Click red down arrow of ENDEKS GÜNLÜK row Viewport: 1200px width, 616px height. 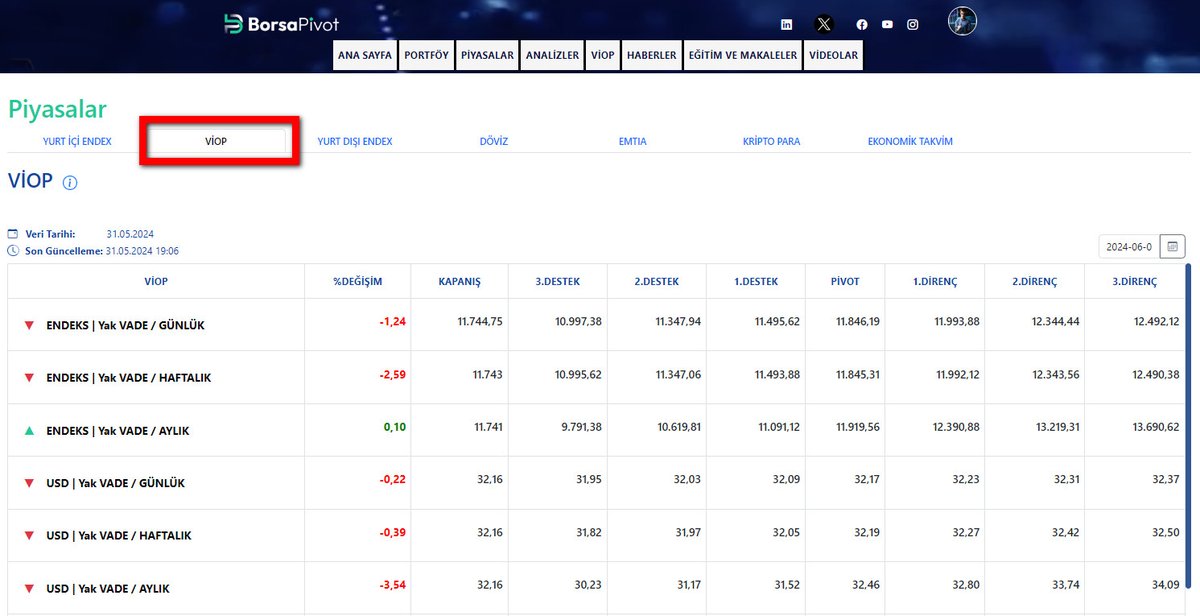29,325
